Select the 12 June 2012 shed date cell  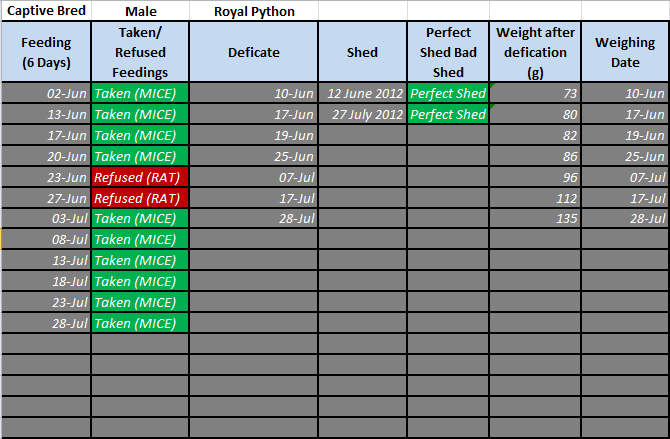coord(362,93)
